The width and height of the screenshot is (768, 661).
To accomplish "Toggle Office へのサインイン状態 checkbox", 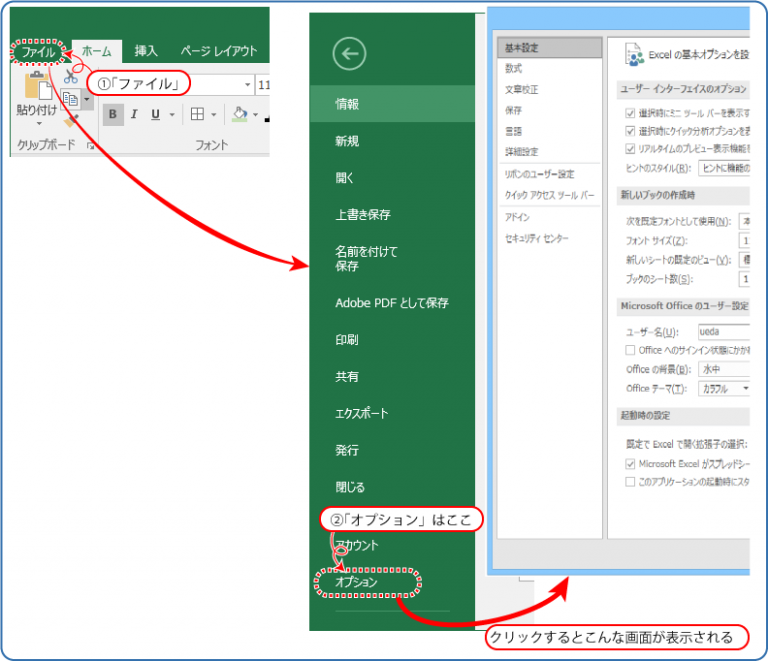I will pos(630,350).
